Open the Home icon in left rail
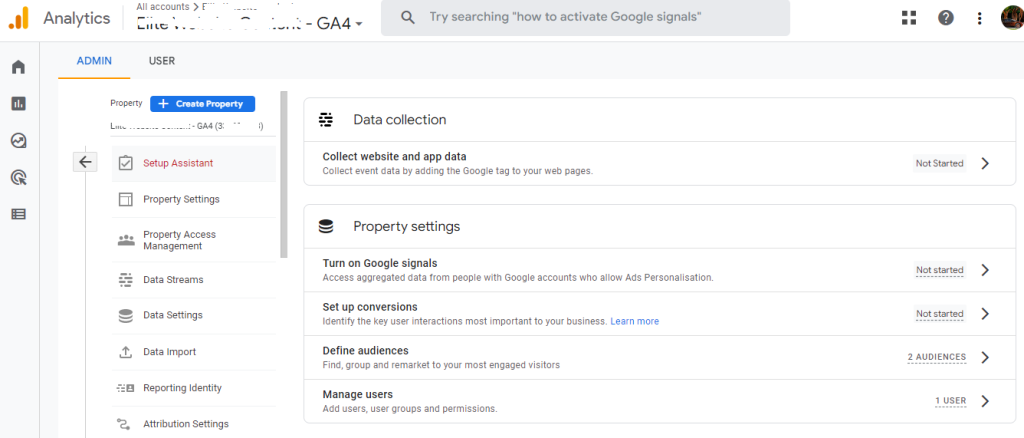This screenshot has height=438, width=1024. coord(18,67)
